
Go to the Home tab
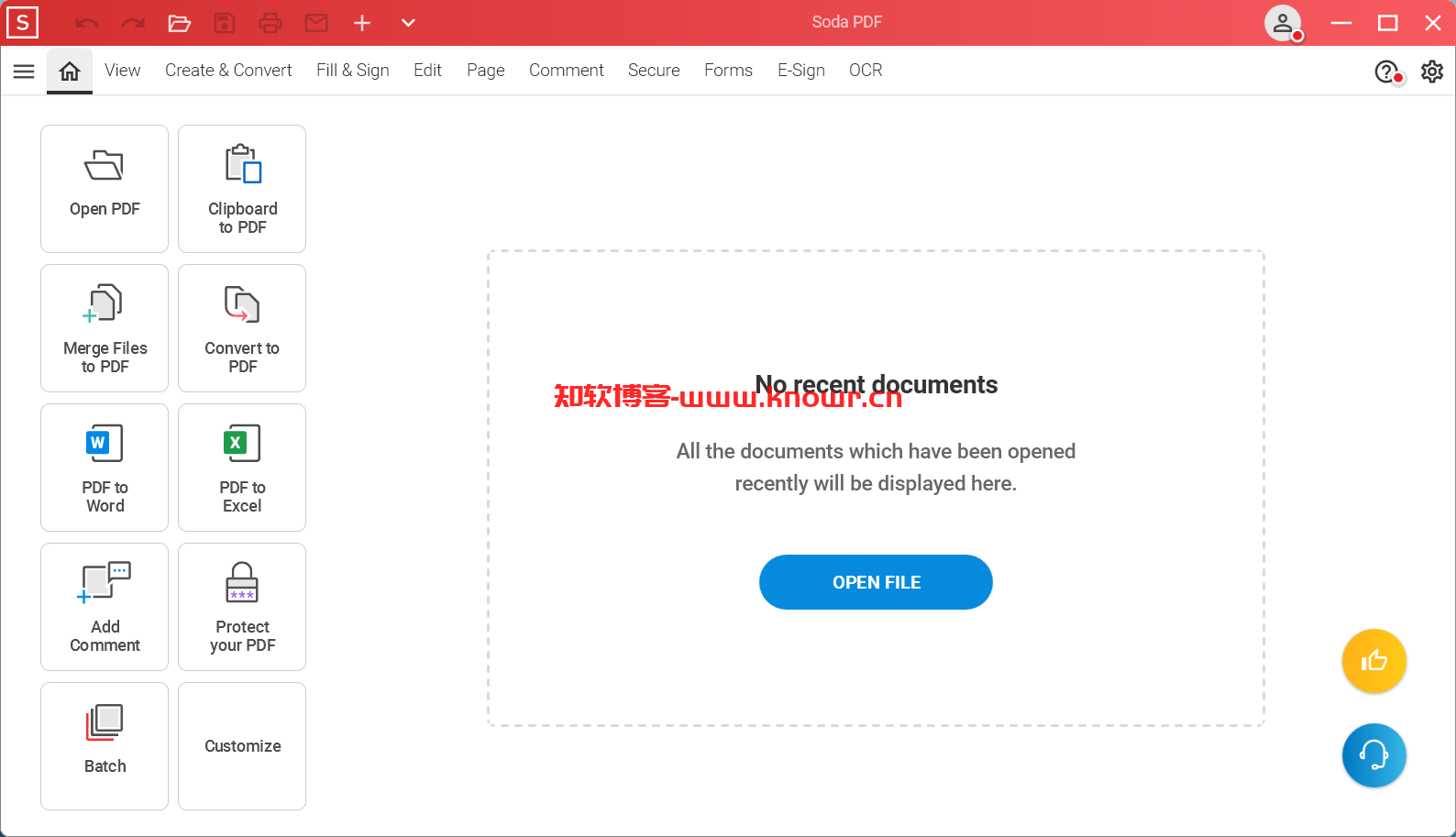click(x=70, y=71)
